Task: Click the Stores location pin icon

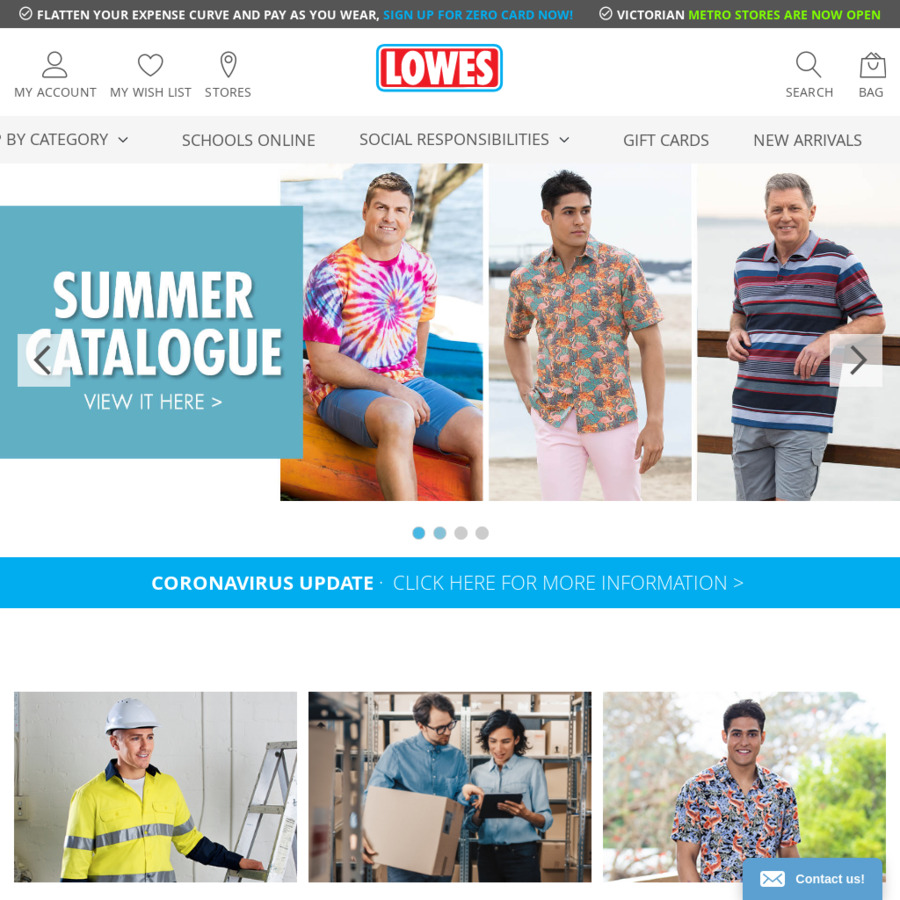Action: pos(228,65)
